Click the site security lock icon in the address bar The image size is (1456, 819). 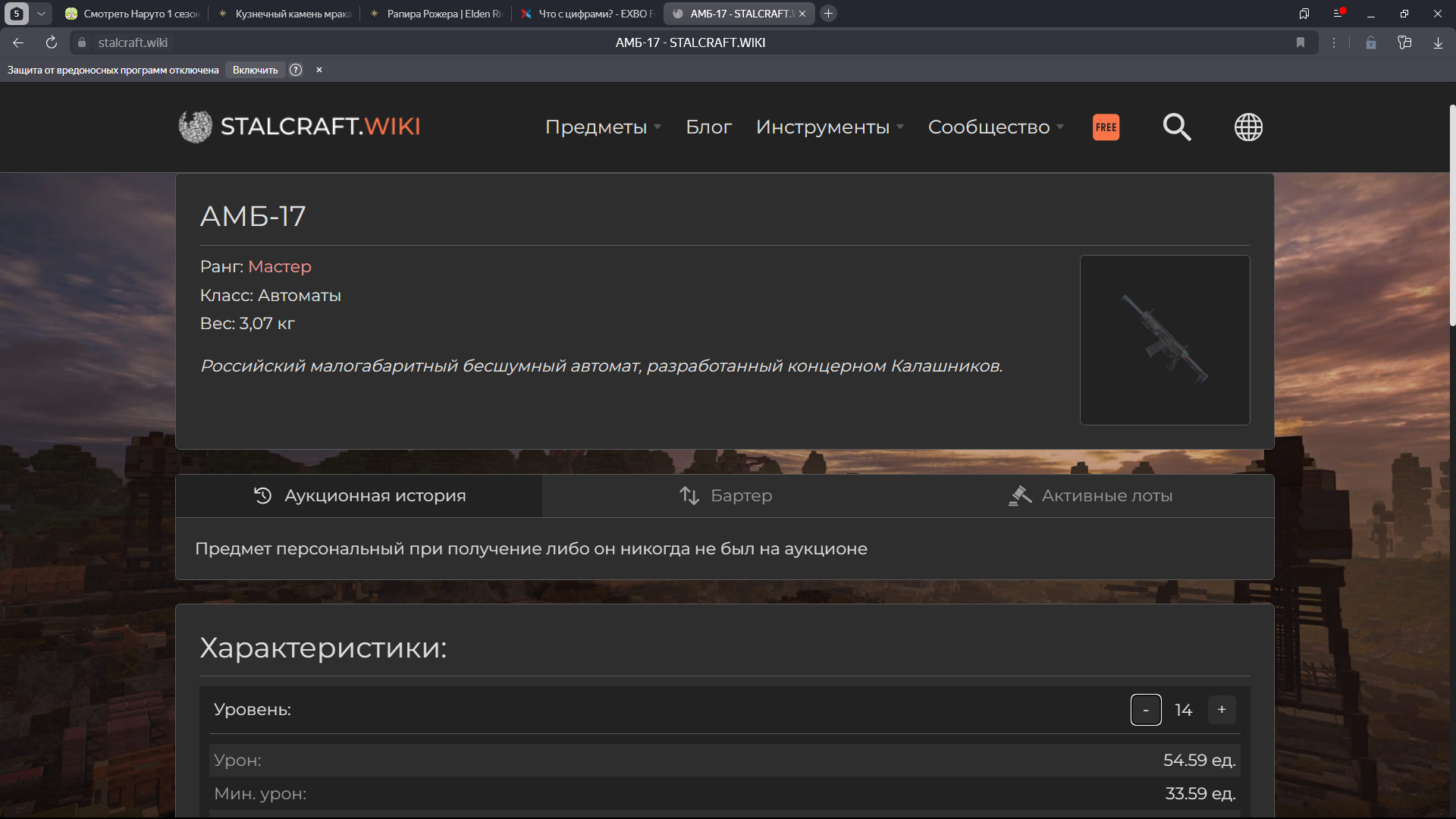pos(82,43)
